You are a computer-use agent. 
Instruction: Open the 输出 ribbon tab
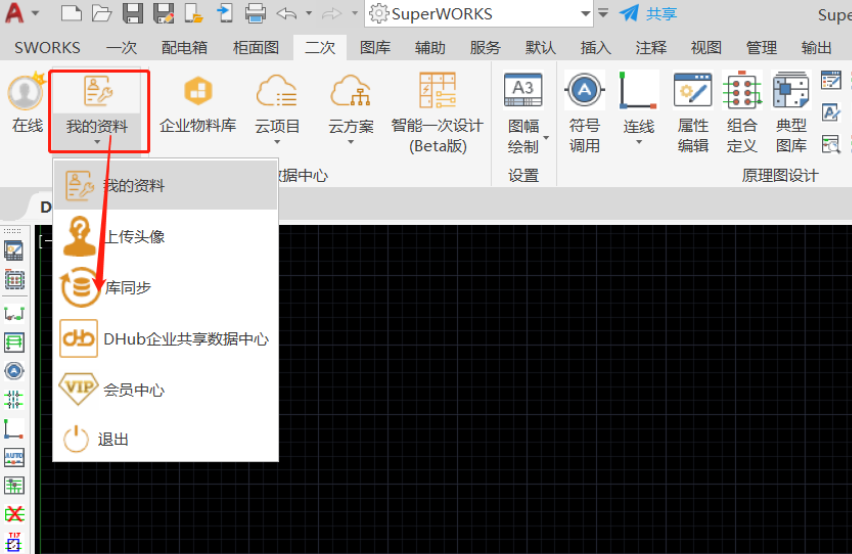tap(817, 48)
